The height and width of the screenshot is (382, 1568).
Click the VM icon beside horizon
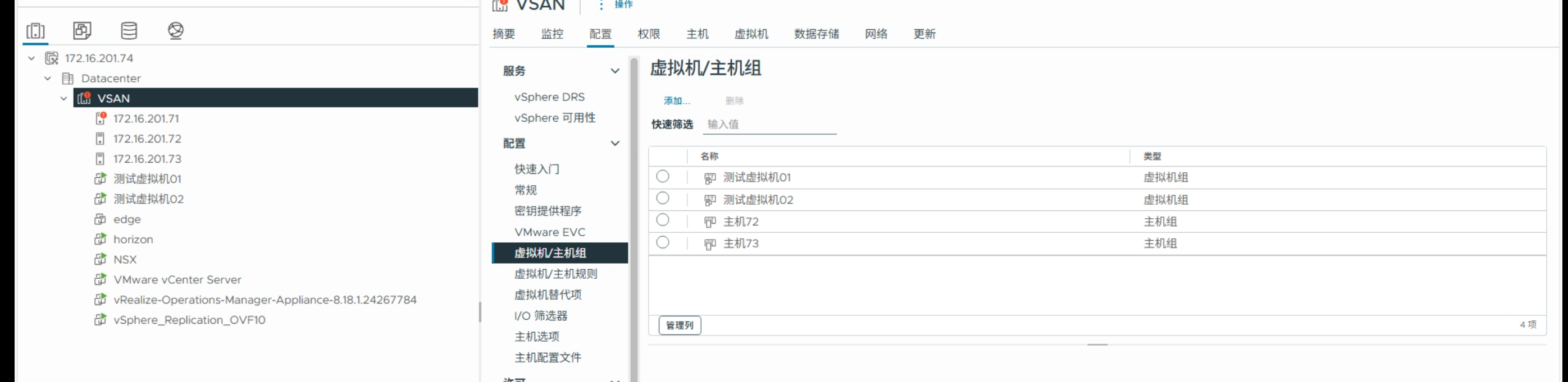coord(101,239)
